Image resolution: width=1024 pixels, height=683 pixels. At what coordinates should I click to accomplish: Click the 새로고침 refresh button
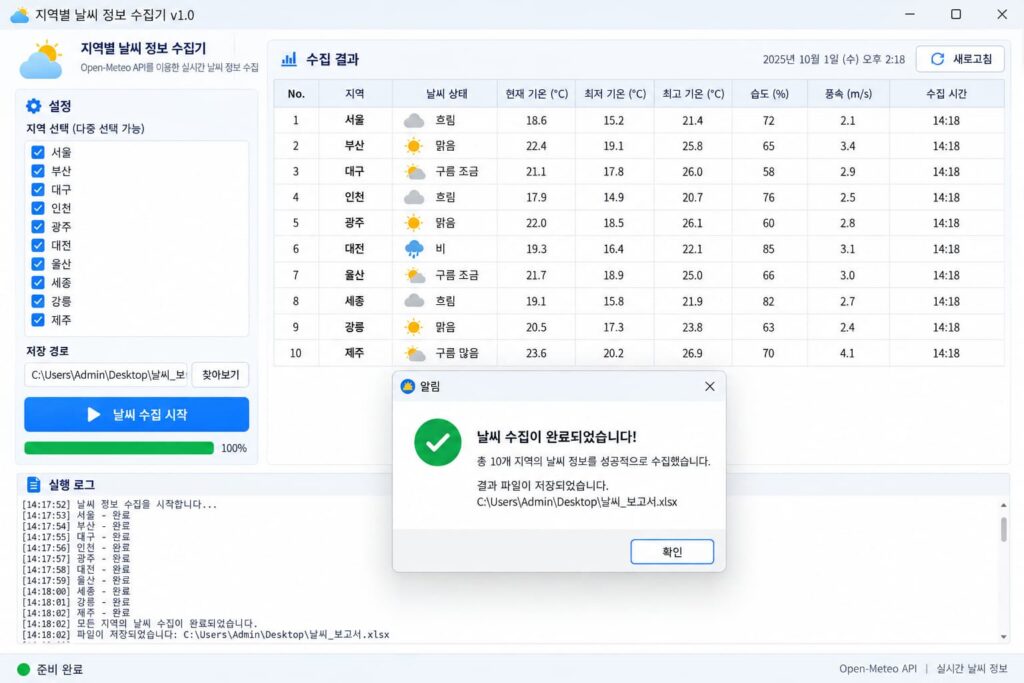click(x=960, y=59)
